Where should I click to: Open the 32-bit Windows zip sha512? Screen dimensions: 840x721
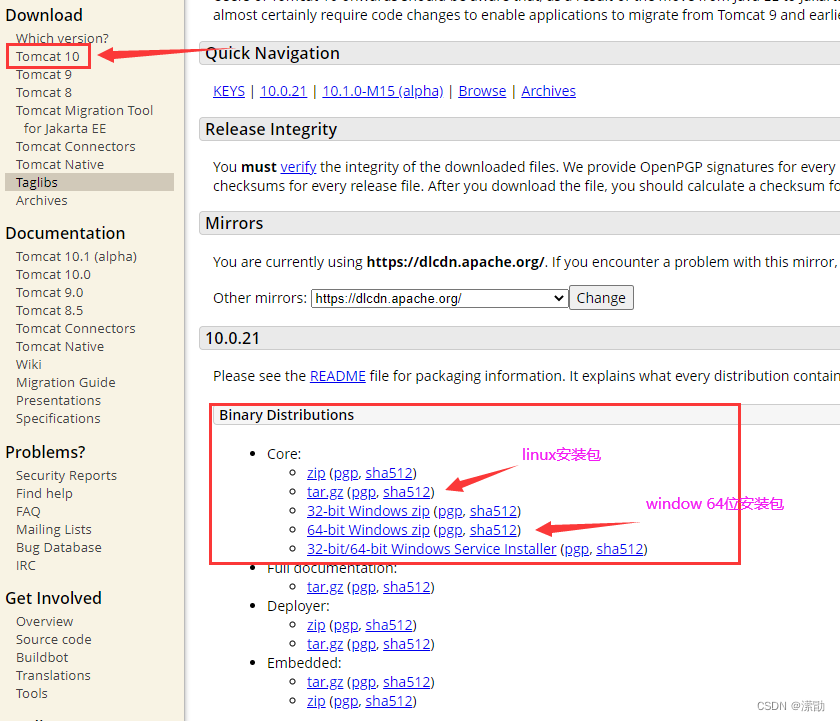point(493,511)
